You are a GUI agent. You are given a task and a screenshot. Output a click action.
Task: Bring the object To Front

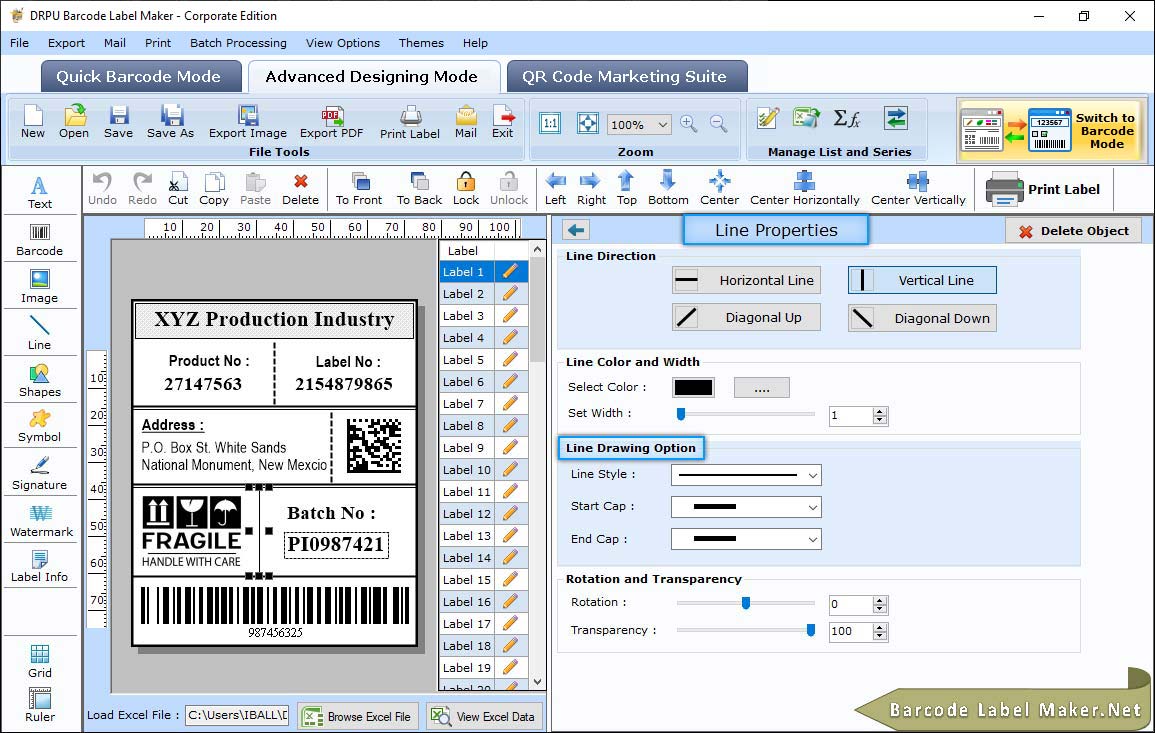(359, 189)
